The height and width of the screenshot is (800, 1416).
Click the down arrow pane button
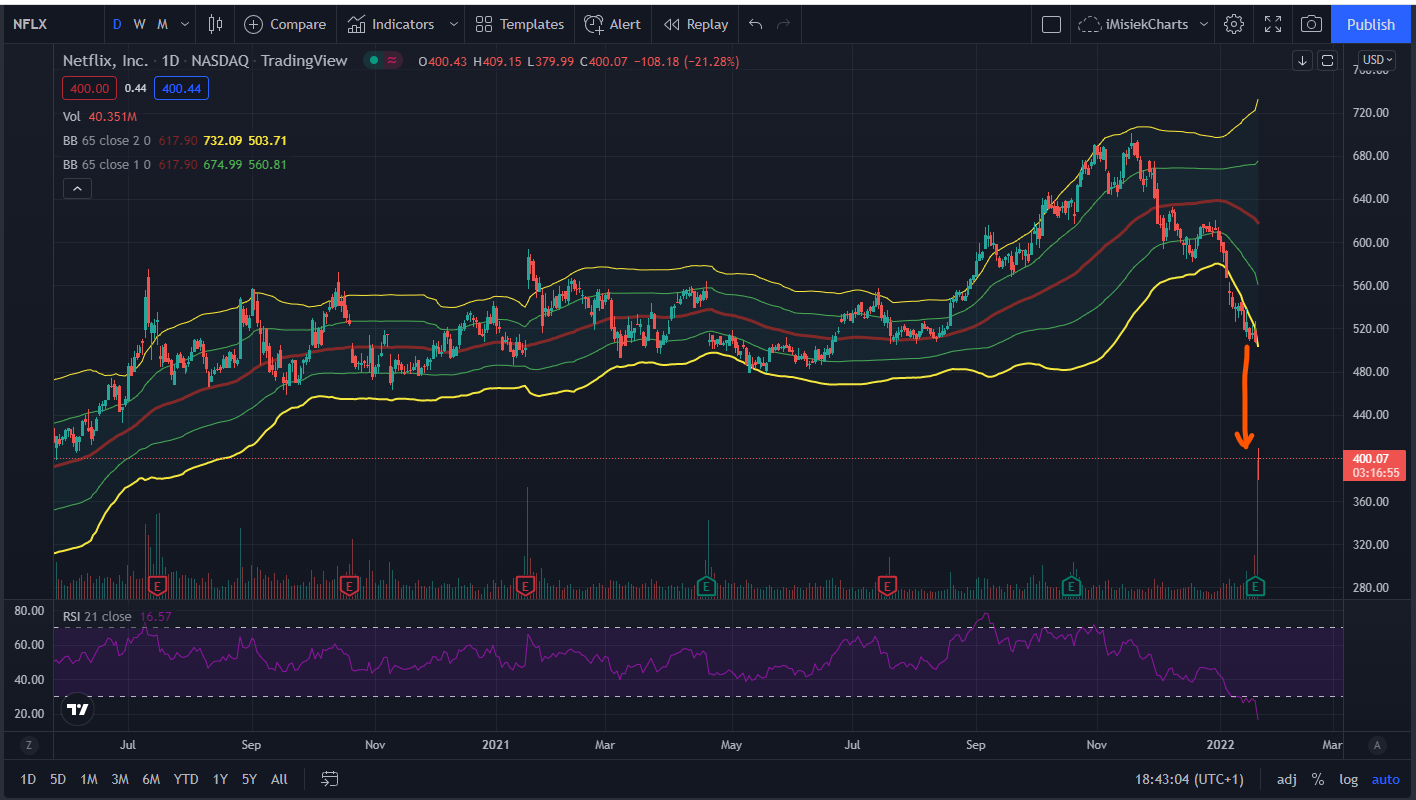tap(1303, 60)
